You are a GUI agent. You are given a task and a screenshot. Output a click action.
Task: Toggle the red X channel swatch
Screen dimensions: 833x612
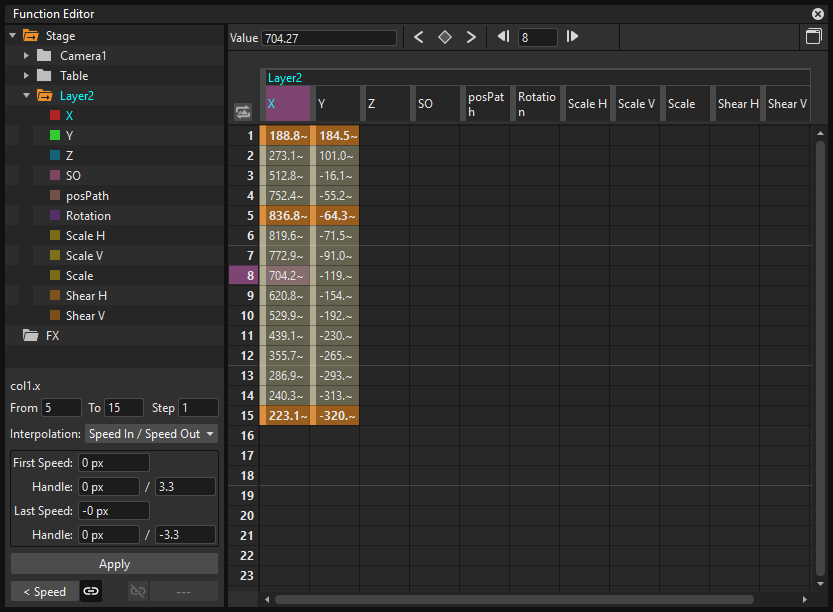pyautogui.click(x=55, y=115)
